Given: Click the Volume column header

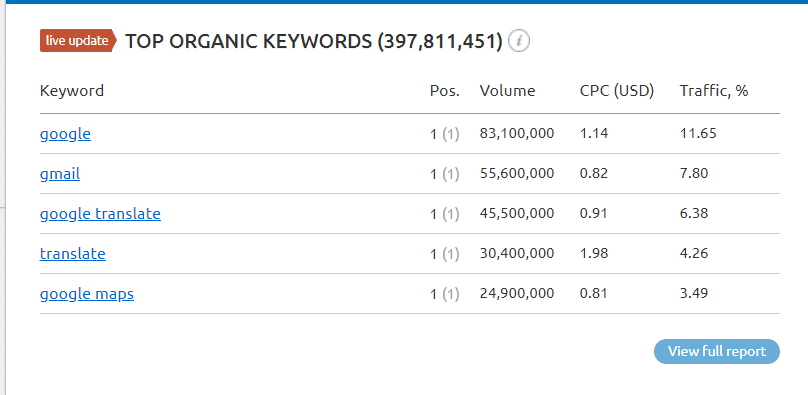Looking at the screenshot, I should (x=507, y=91).
